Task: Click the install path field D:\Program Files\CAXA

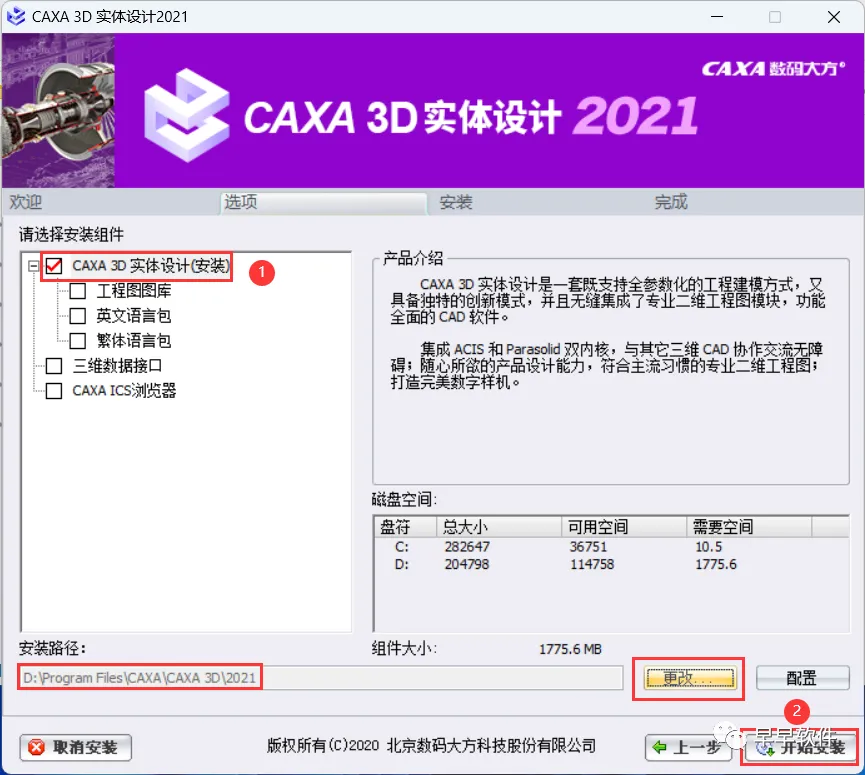Action: (x=320, y=678)
